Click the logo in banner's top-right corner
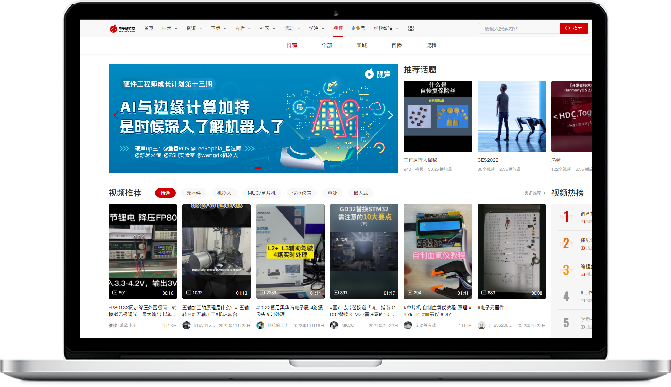This screenshot has height=387, width=671. (377, 74)
